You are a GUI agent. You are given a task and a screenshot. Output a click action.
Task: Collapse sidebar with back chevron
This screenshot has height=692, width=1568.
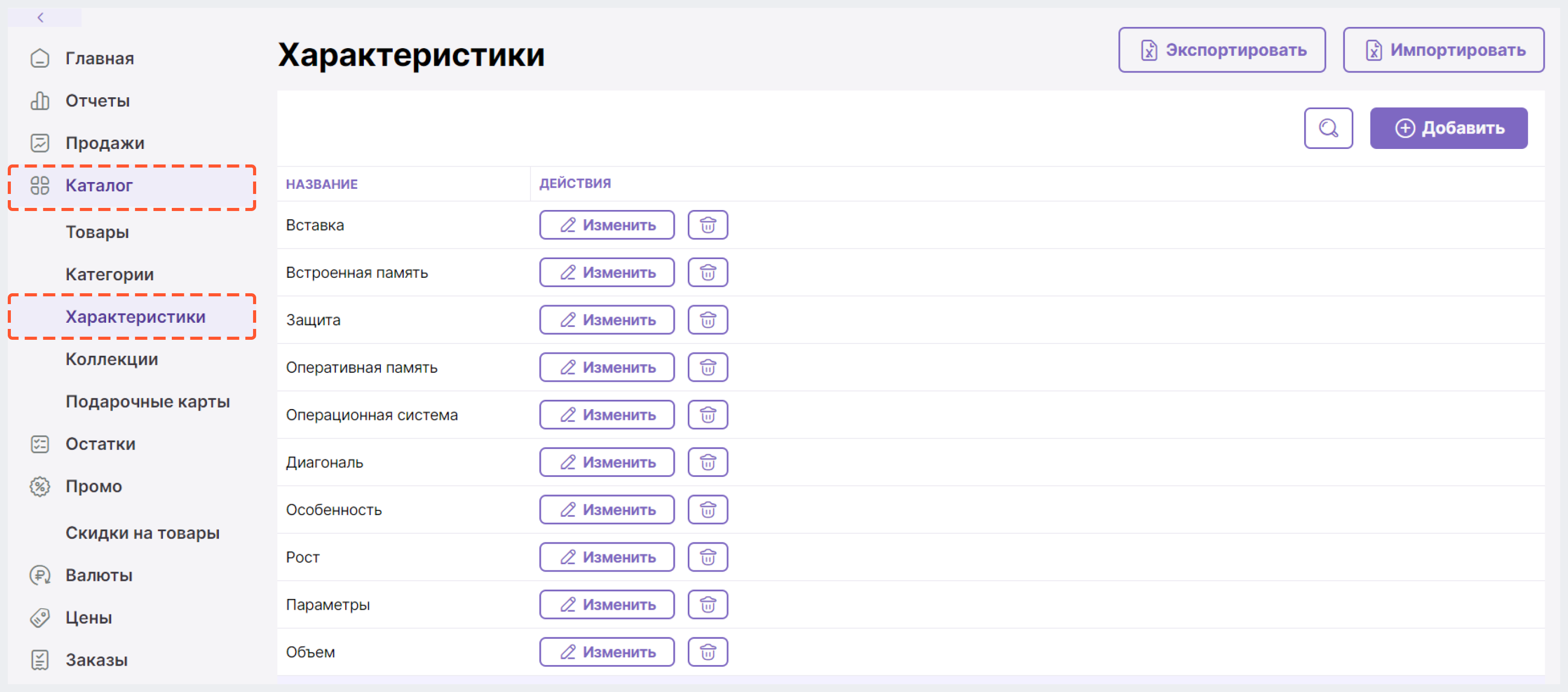40,17
